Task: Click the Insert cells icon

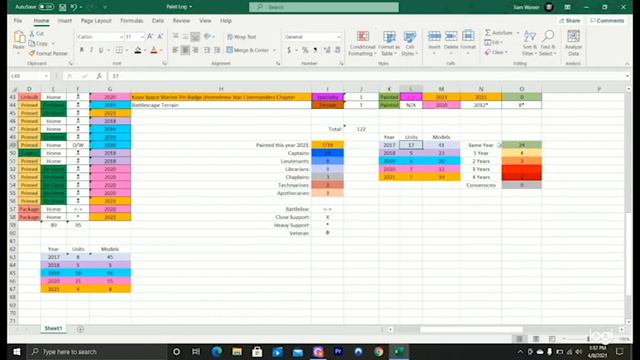Action: point(434,36)
